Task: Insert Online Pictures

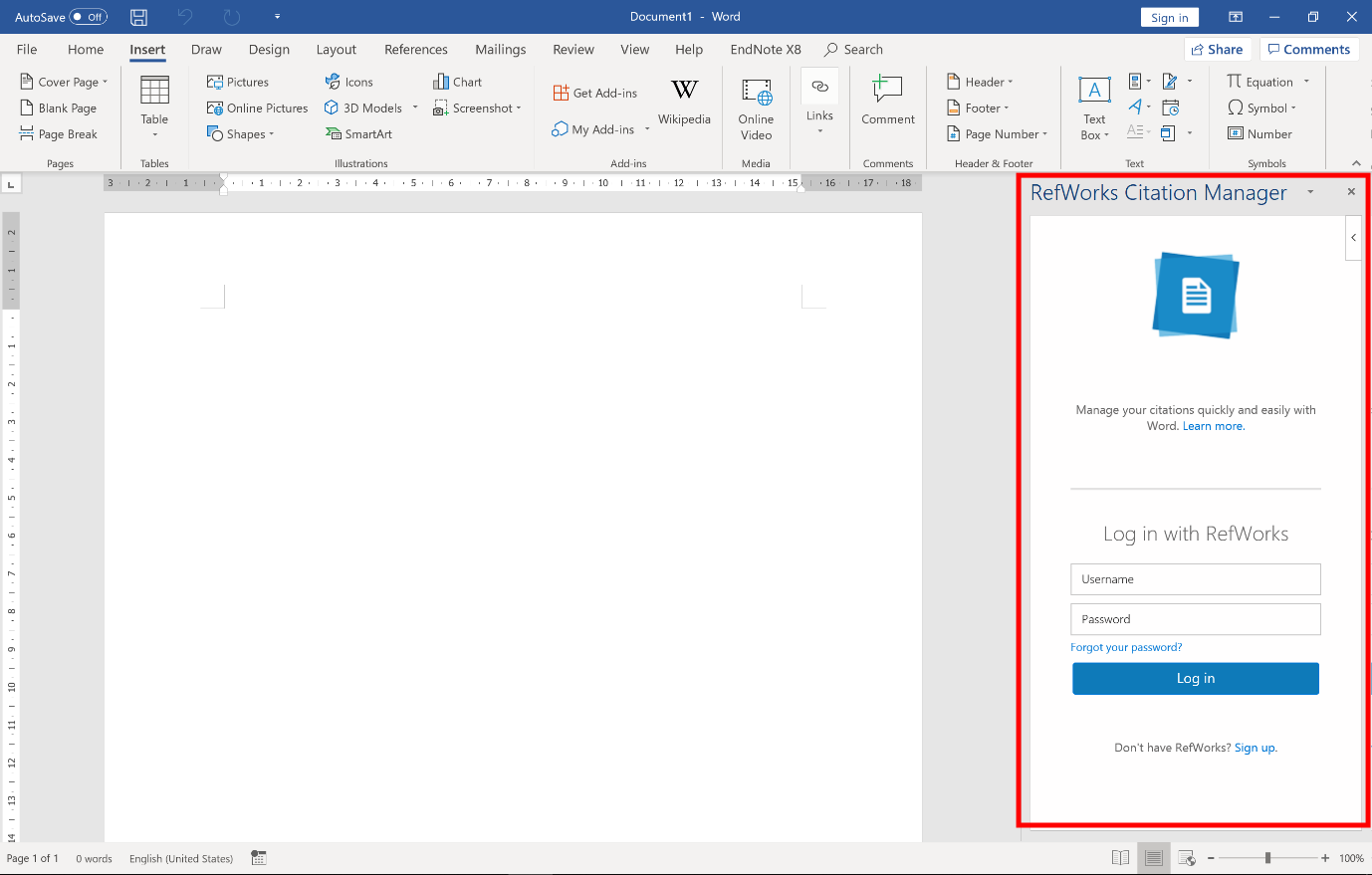Action: 257,109
